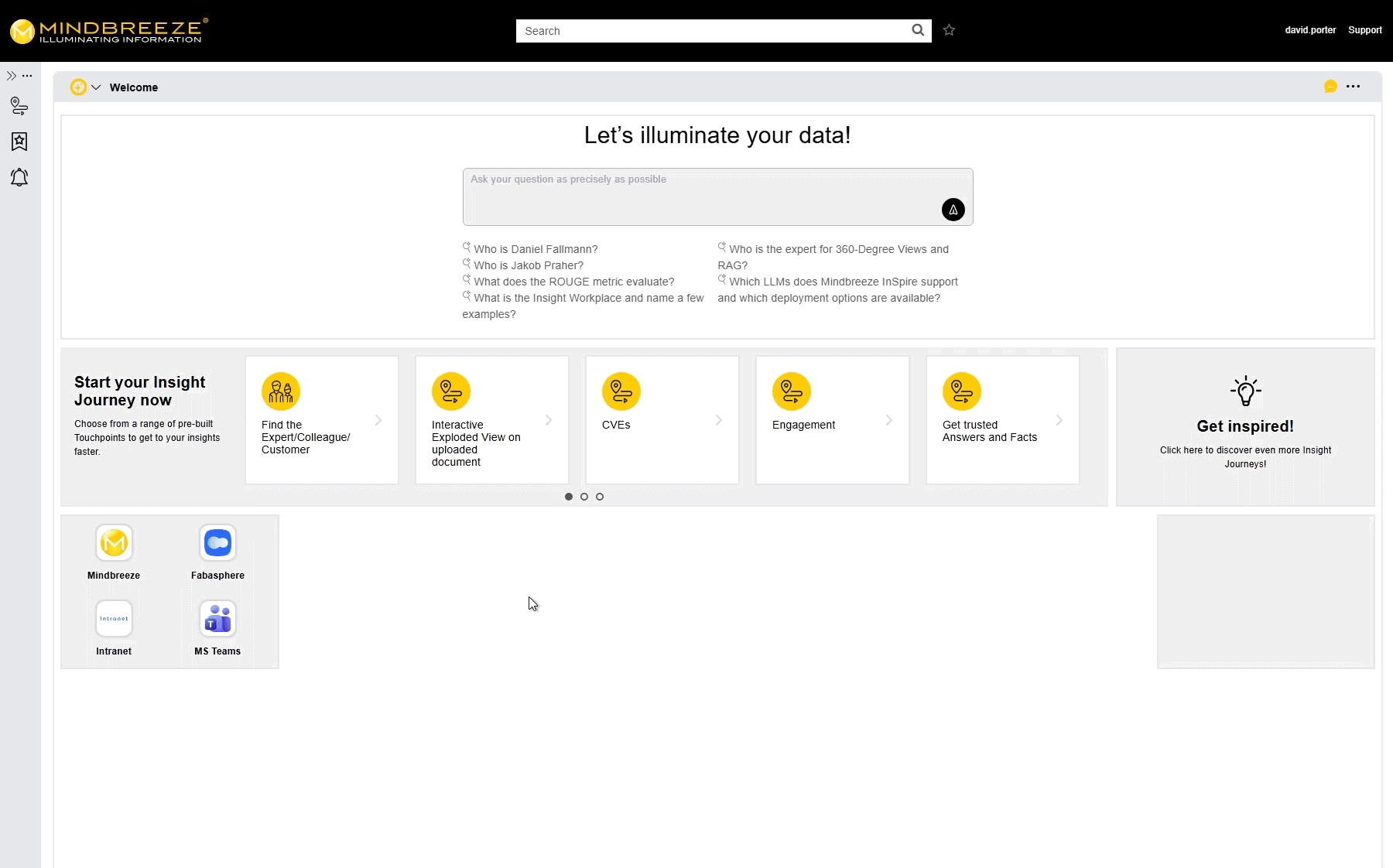Click the star favorites icon beside search
The width and height of the screenshot is (1393, 868).
[950, 30]
